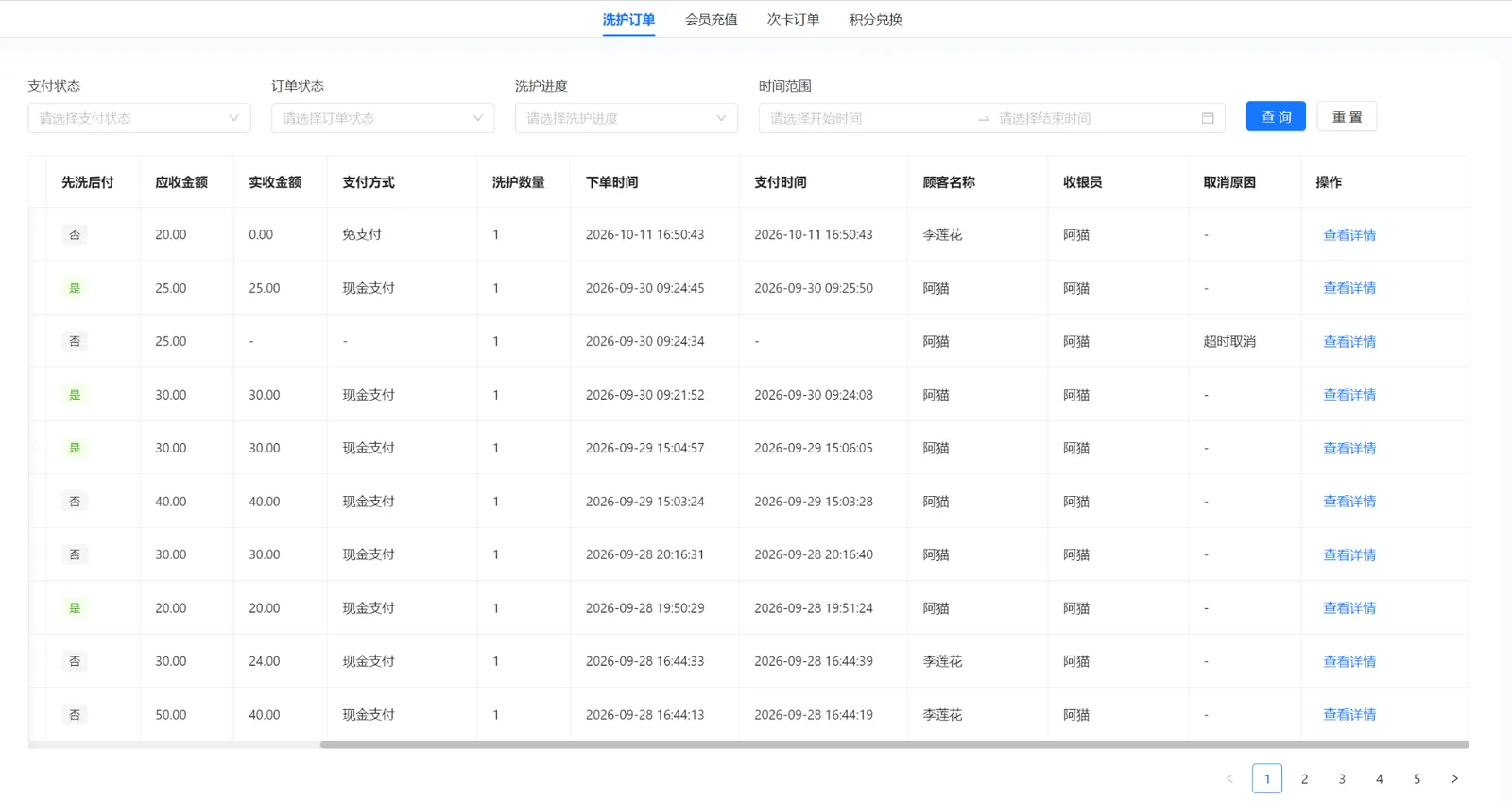Select current page 1 button
The image size is (1512, 801).
coord(1267,778)
